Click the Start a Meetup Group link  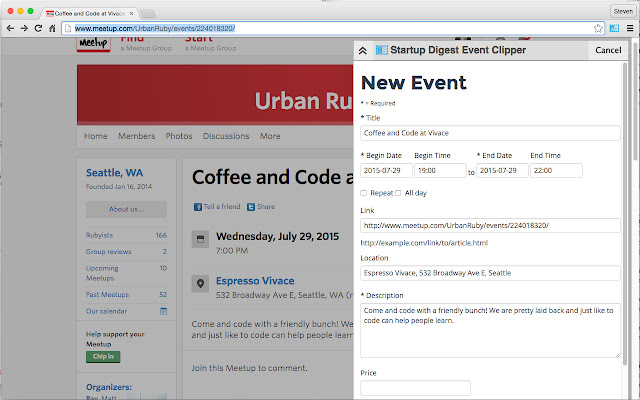tap(211, 43)
